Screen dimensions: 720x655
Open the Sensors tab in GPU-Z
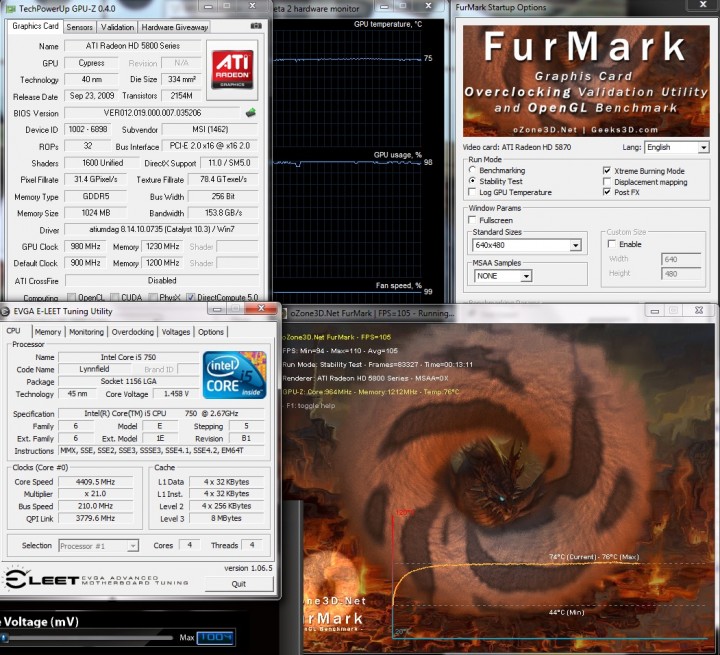(79, 27)
